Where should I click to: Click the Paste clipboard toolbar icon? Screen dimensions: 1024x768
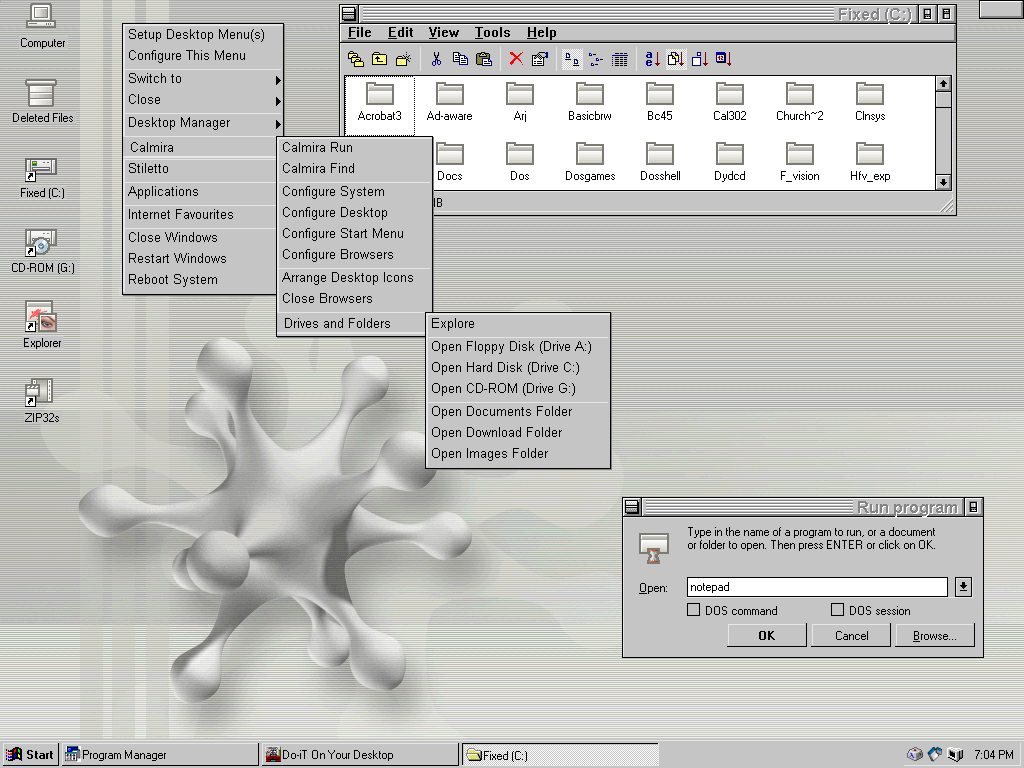(x=484, y=59)
